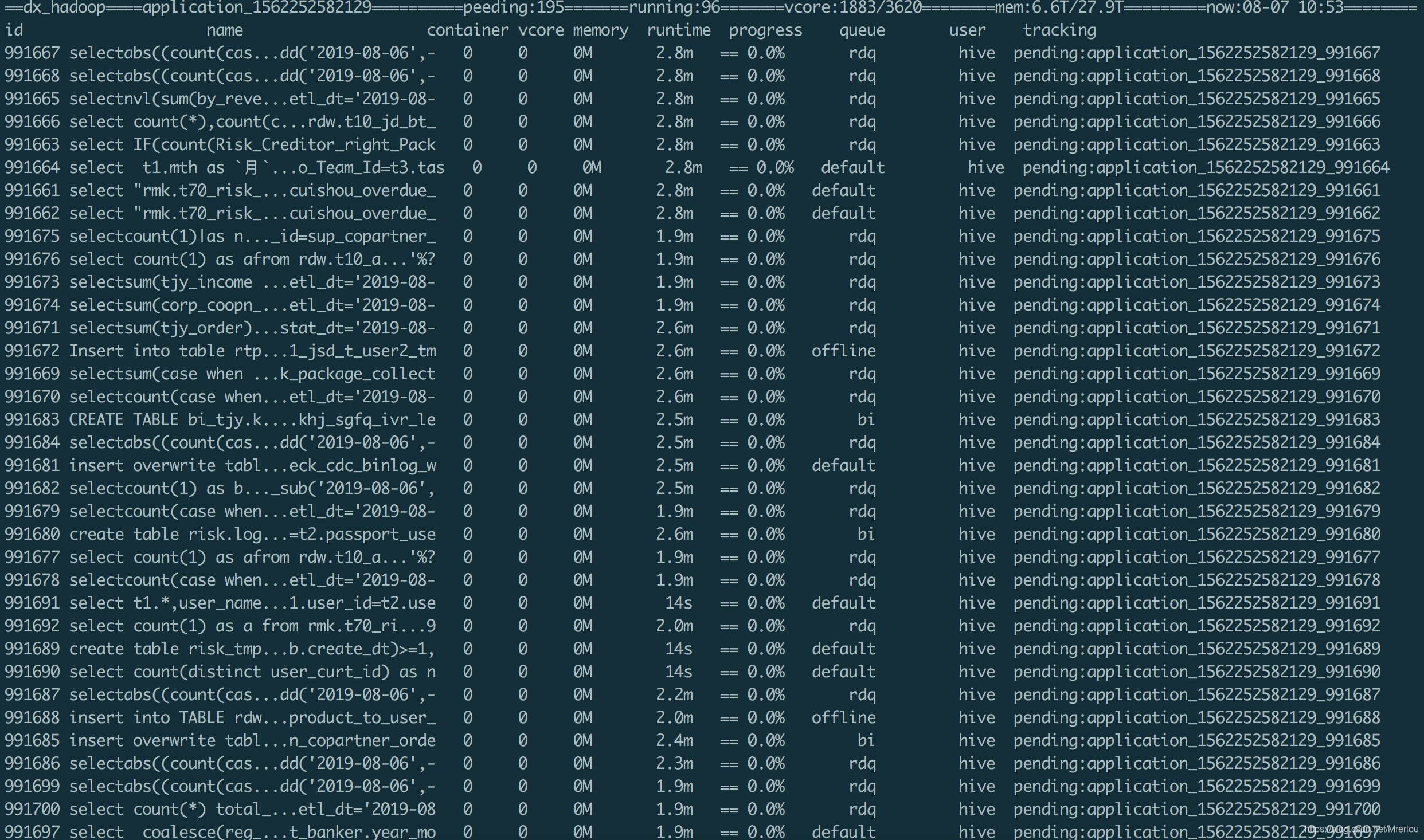Click 'bi' queue of job 991683
Image resolution: width=1424 pixels, height=840 pixels.
tap(866, 419)
